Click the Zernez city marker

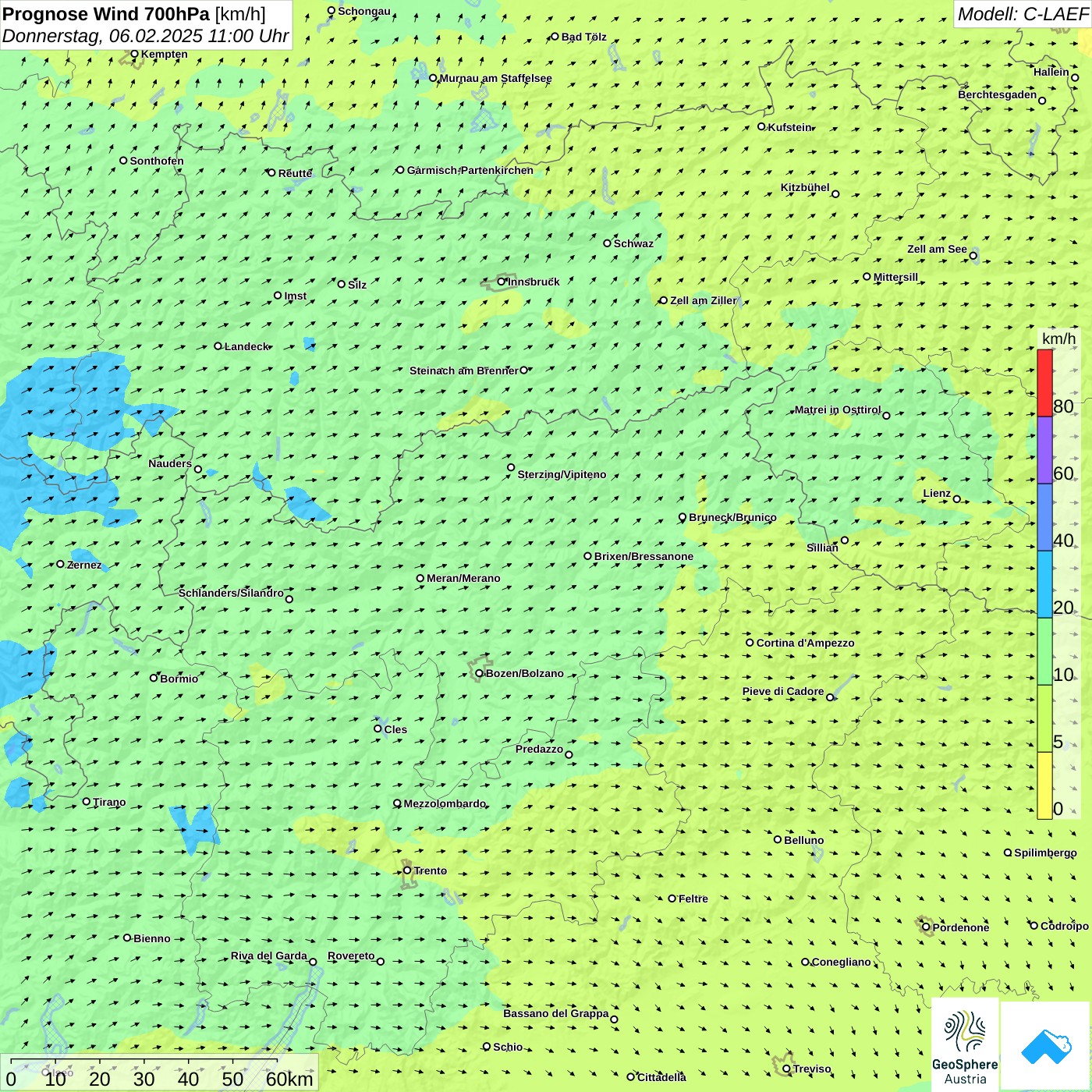(x=60, y=564)
